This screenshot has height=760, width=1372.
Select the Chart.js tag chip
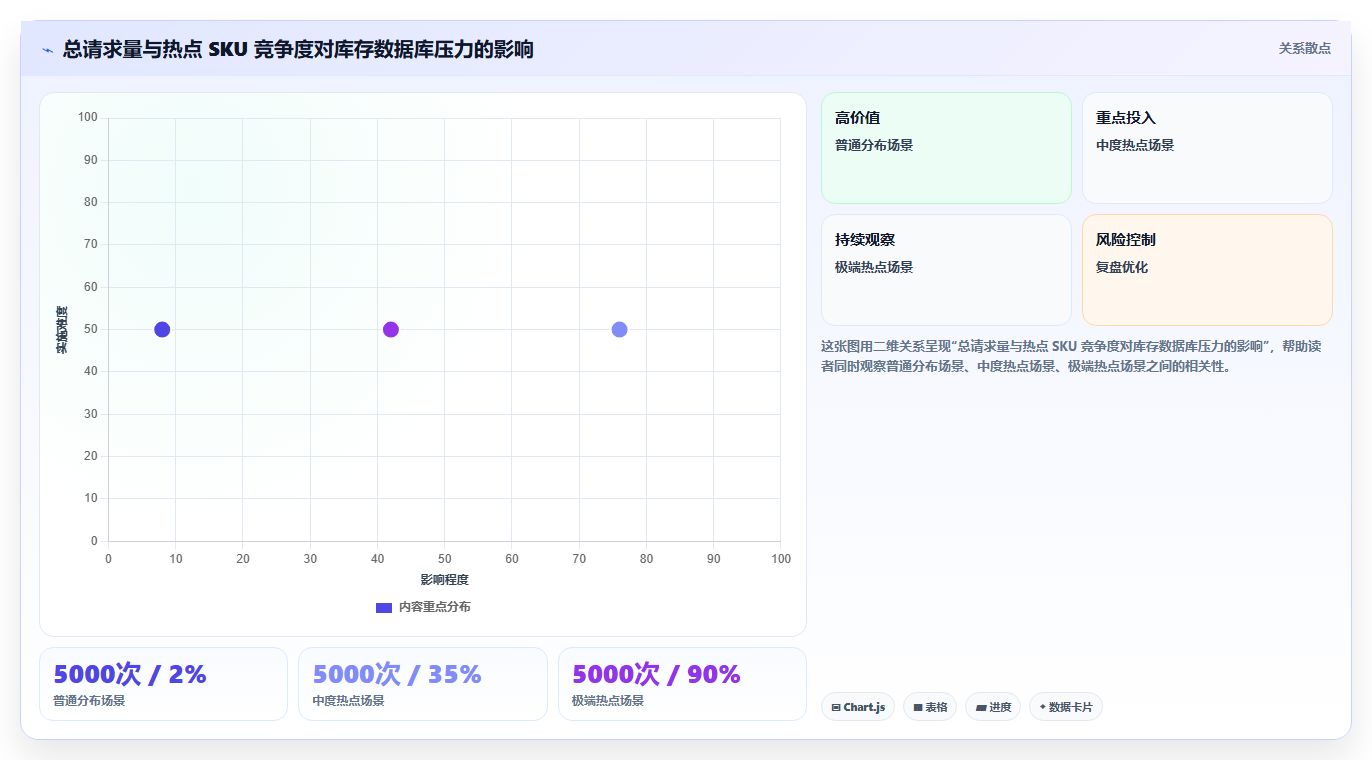click(858, 707)
